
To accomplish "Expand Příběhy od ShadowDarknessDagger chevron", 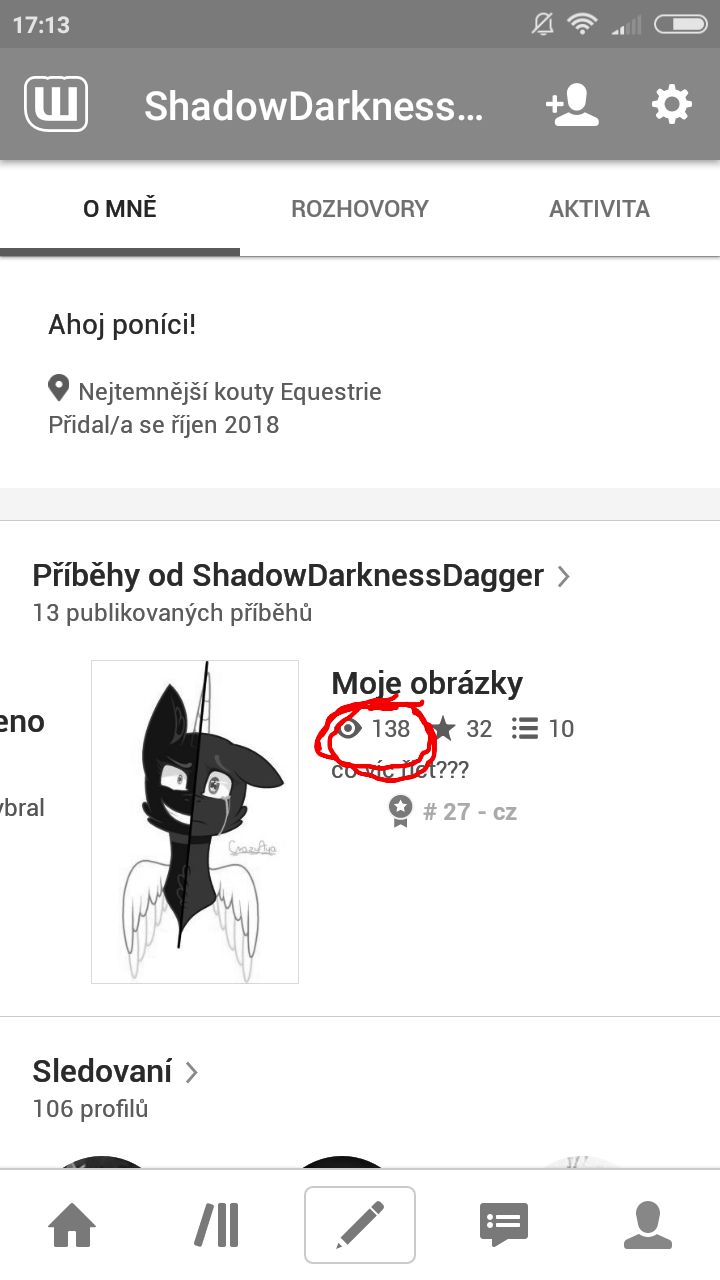I will [564, 576].
